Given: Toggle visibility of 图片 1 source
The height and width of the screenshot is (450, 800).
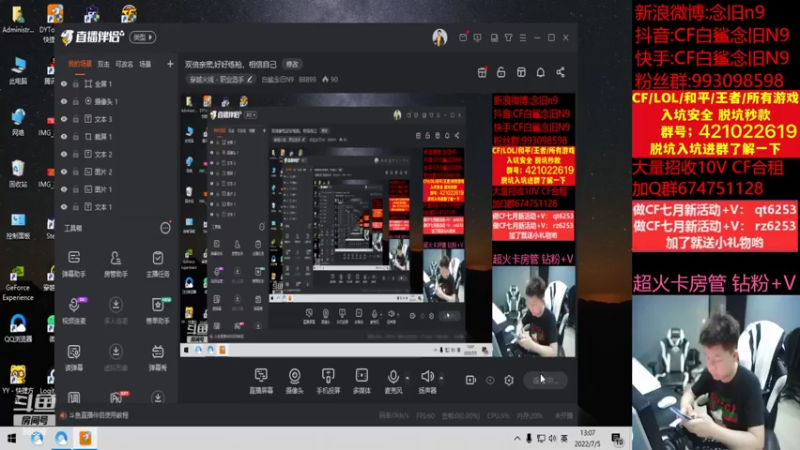Looking at the screenshot, I should coord(64,189).
